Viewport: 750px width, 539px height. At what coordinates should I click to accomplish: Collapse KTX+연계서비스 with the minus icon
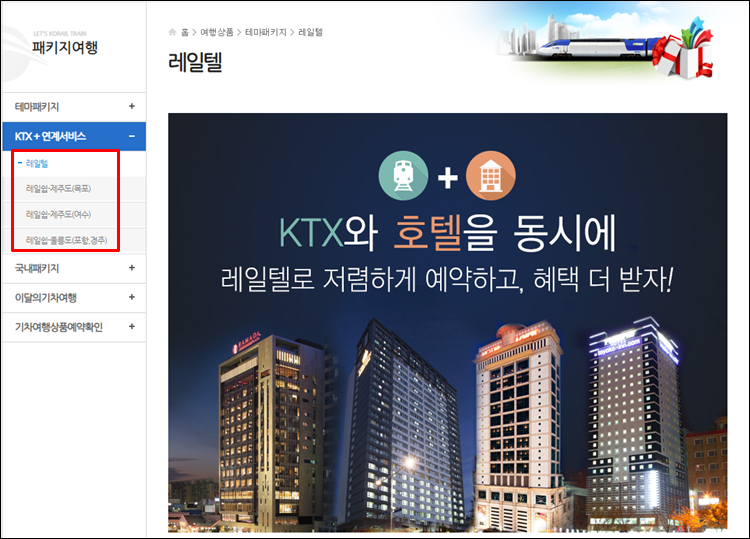[x=132, y=136]
